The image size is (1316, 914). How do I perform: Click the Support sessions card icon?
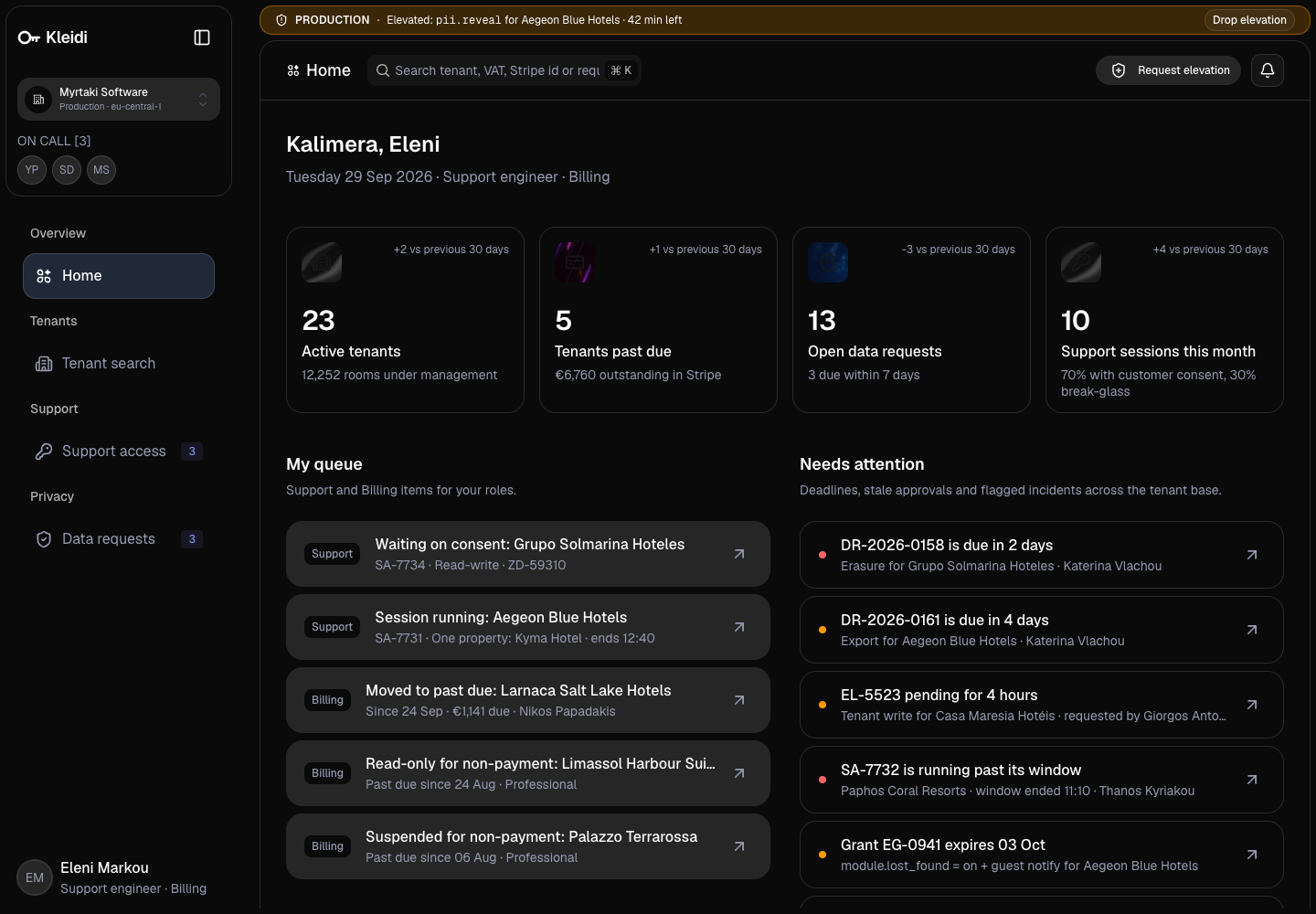pos(1081,262)
